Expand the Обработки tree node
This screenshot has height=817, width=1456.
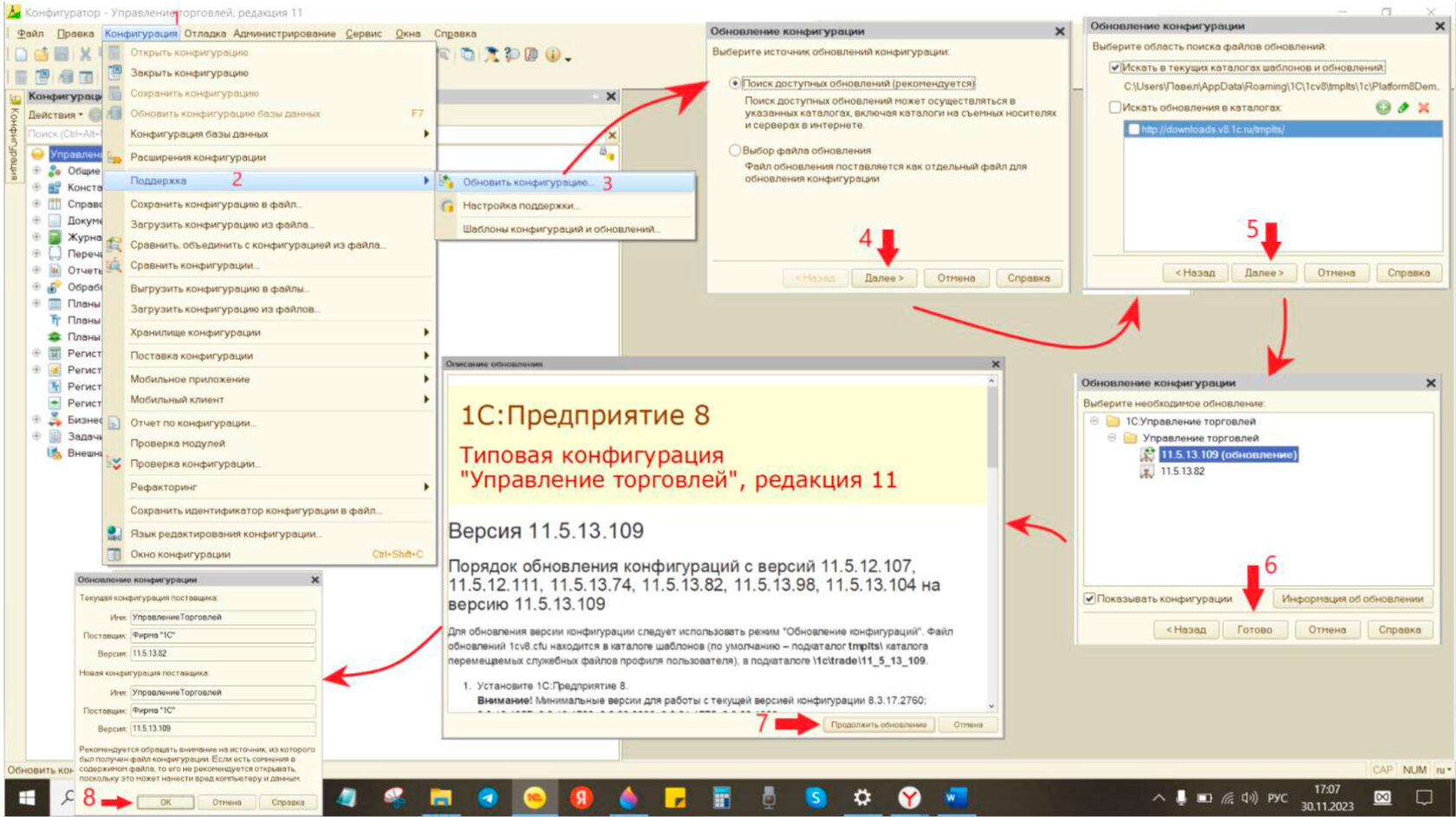point(36,287)
